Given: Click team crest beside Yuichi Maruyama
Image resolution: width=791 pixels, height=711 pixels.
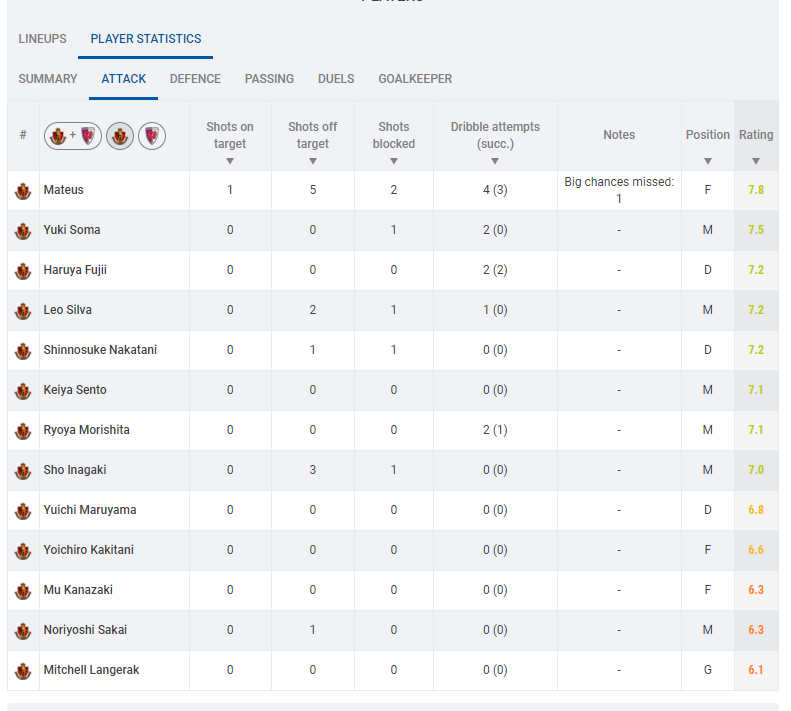Looking at the screenshot, I should coord(23,511).
